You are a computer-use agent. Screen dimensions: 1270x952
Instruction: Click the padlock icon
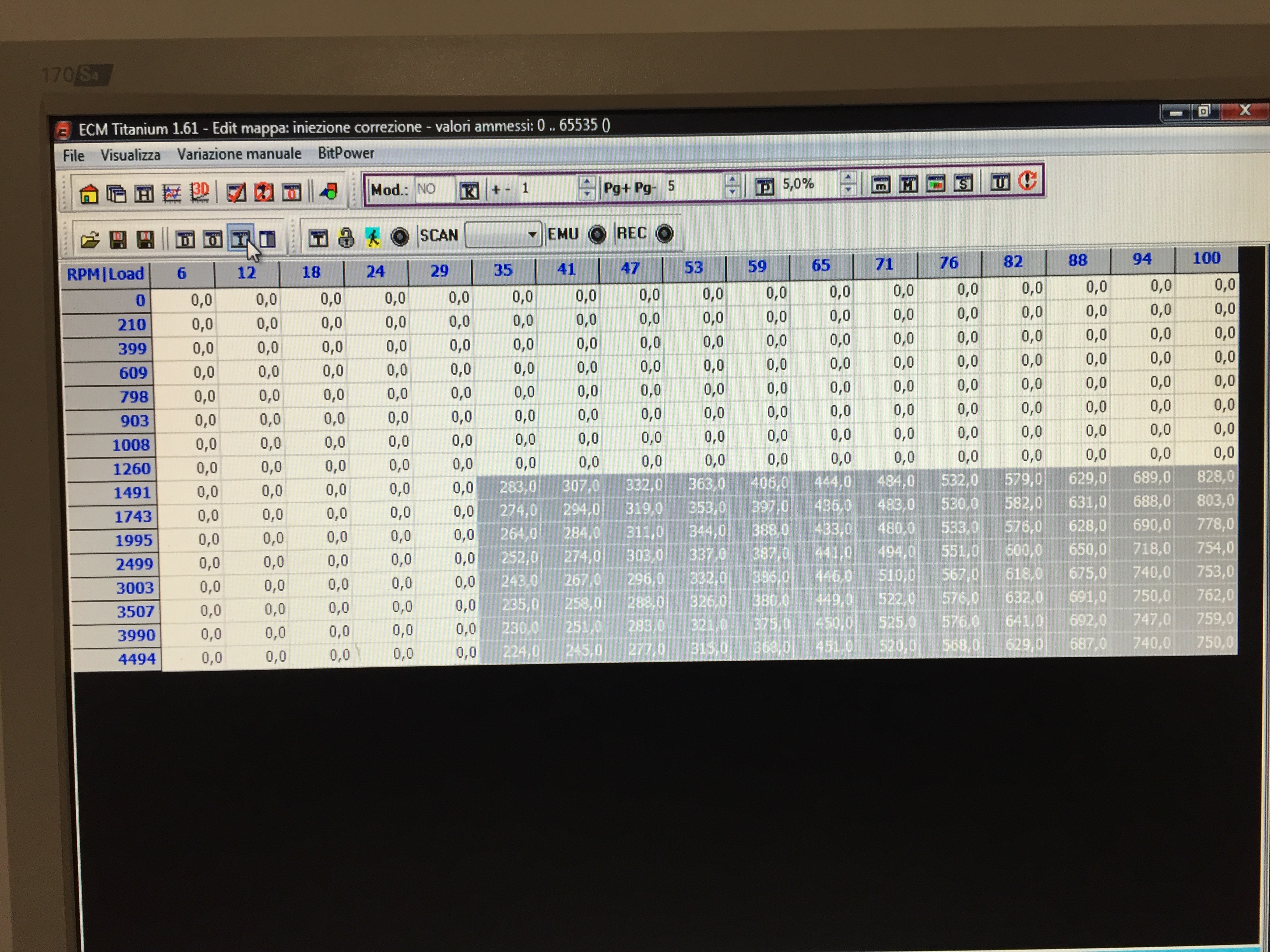tap(346, 238)
